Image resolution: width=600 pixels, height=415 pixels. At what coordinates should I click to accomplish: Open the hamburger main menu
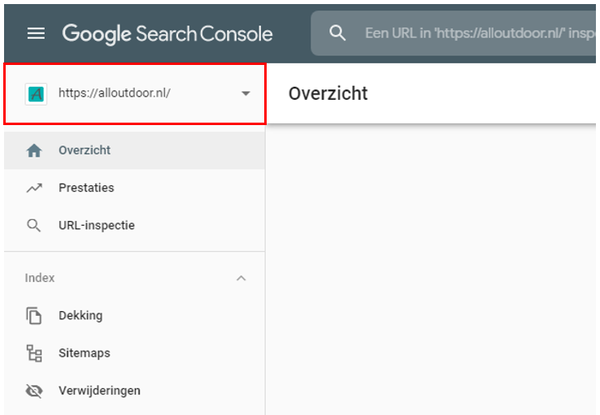tap(36, 34)
